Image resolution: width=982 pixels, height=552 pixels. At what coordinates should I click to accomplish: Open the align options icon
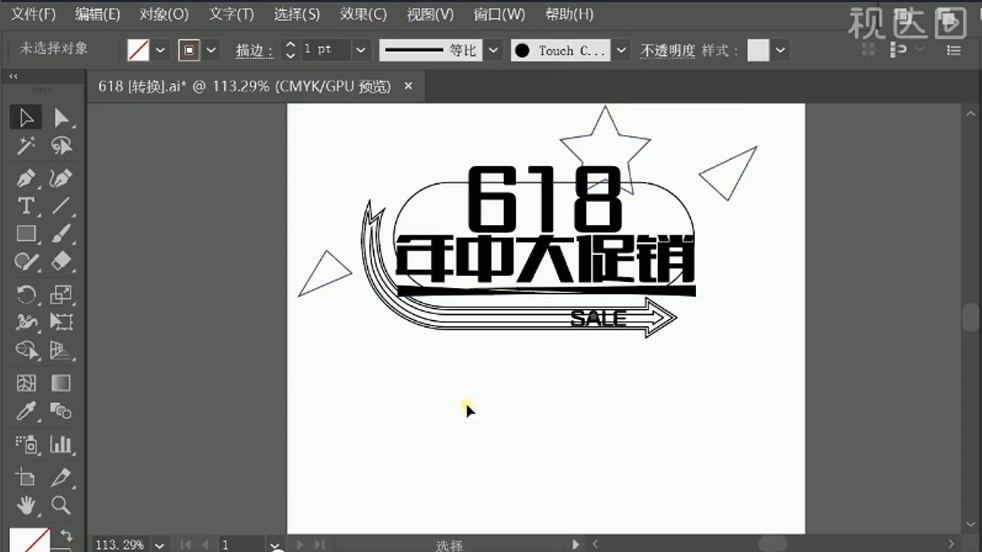(x=898, y=50)
